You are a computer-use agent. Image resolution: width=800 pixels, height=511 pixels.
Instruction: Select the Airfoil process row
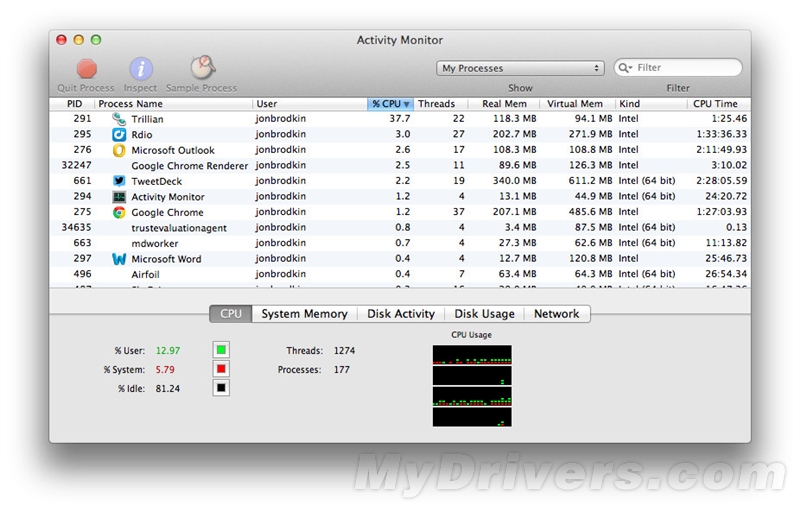point(400,274)
